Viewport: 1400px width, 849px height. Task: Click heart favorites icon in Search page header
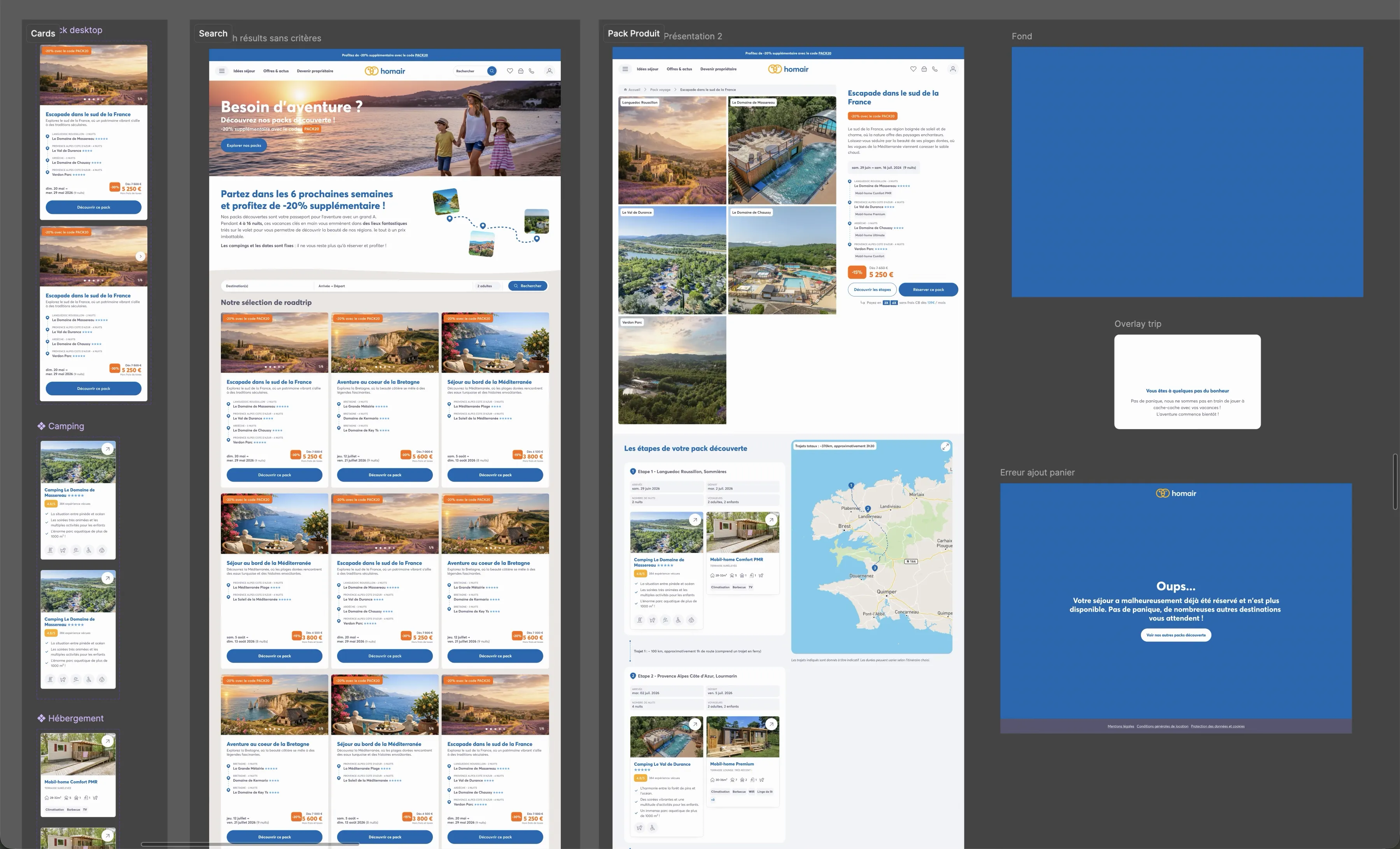(510, 71)
